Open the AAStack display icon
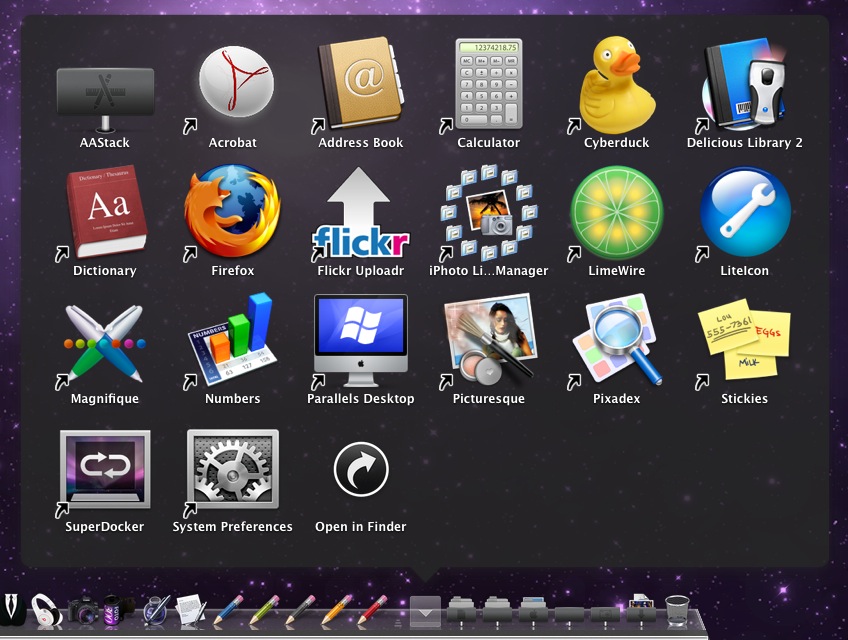Image resolution: width=848 pixels, height=640 pixels. [105, 100]
